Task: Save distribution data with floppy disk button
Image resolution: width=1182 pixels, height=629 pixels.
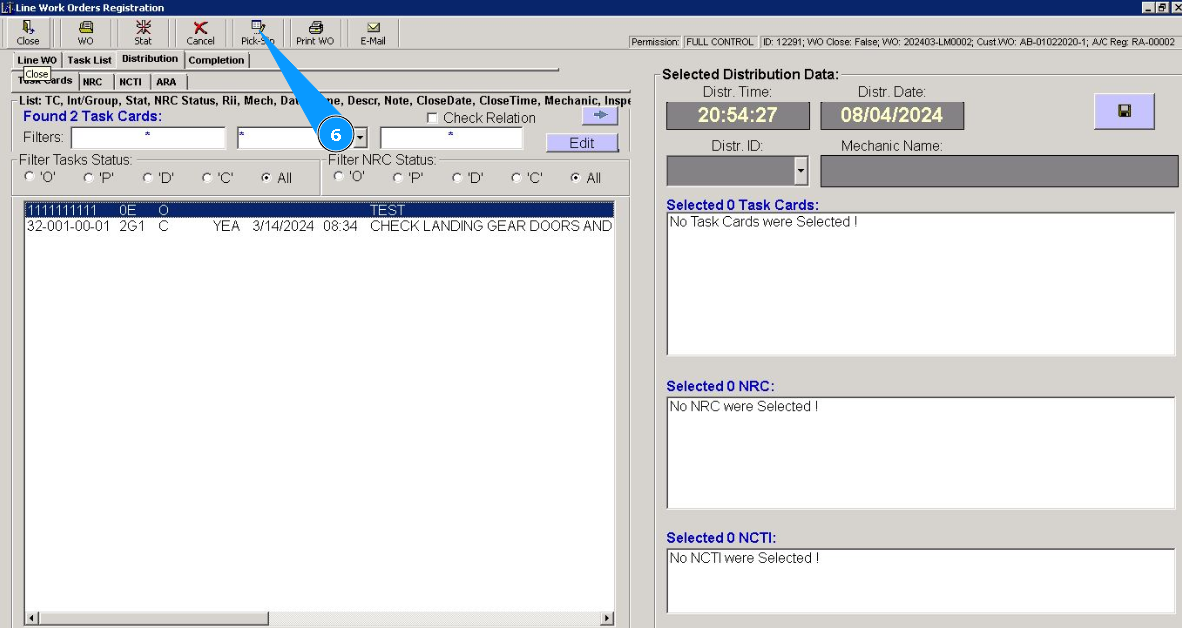Action: 1124,112
